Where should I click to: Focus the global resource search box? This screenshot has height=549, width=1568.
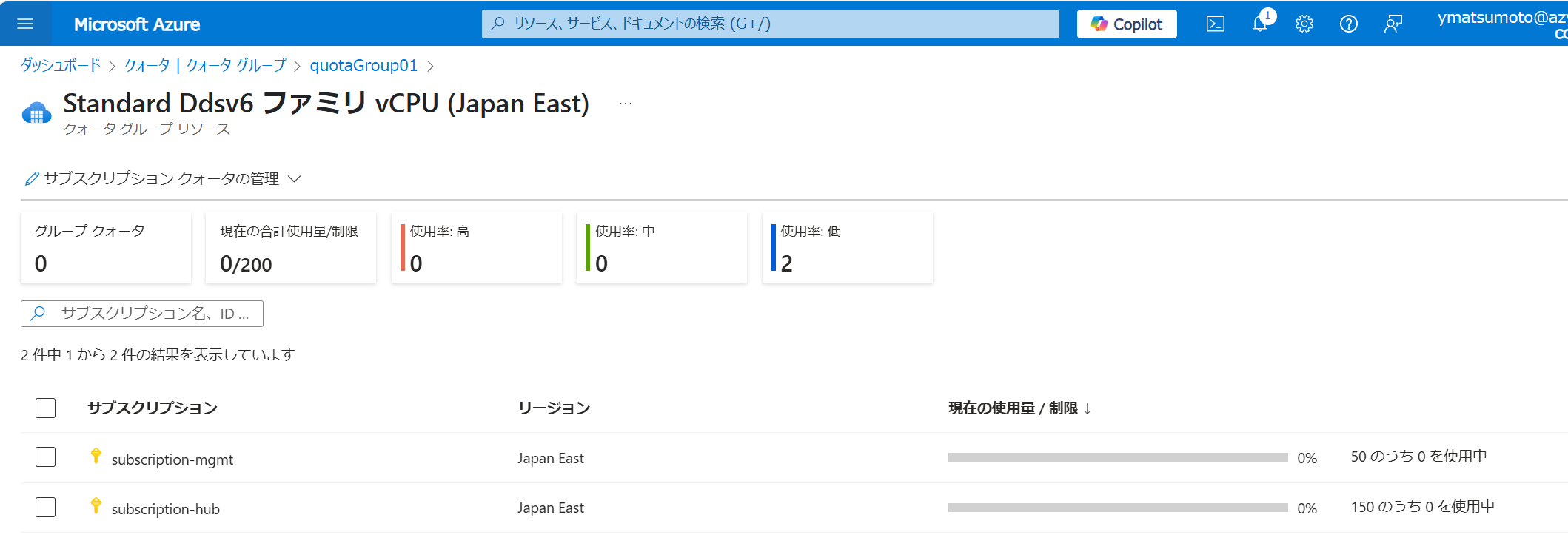click(770, 24)
